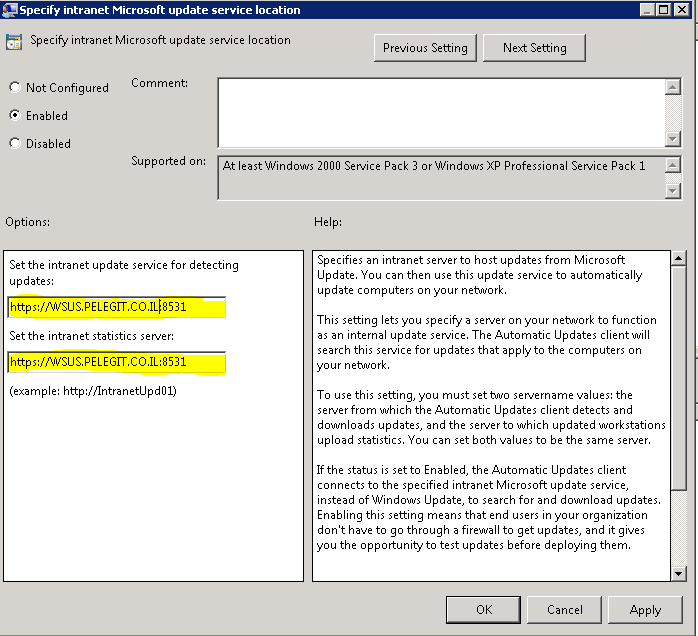Minimize the policy setting window
The height and width of the screenshot is (636, 698).
pyautogui.click(x=647, y=9)
